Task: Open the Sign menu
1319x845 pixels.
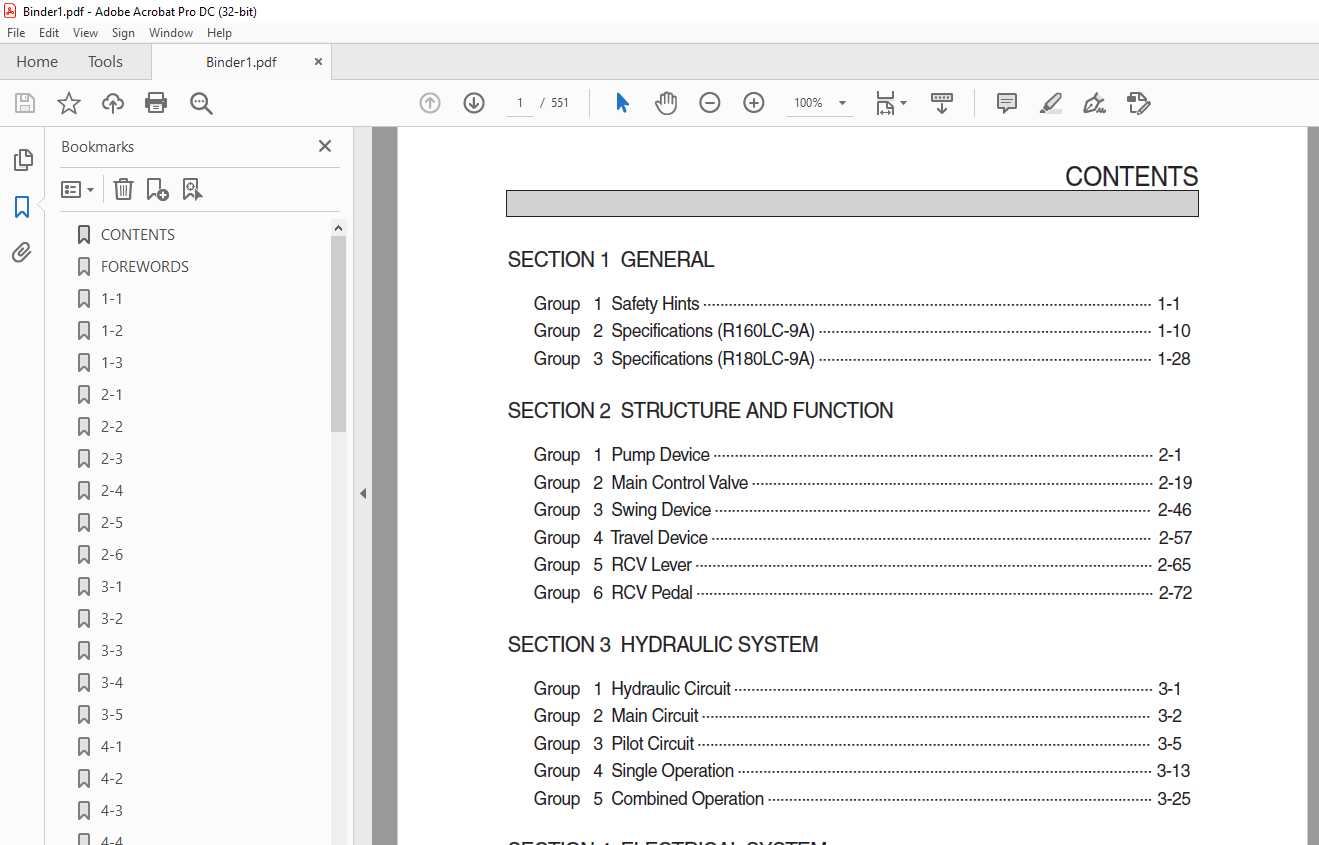Action: coord(123,33)
